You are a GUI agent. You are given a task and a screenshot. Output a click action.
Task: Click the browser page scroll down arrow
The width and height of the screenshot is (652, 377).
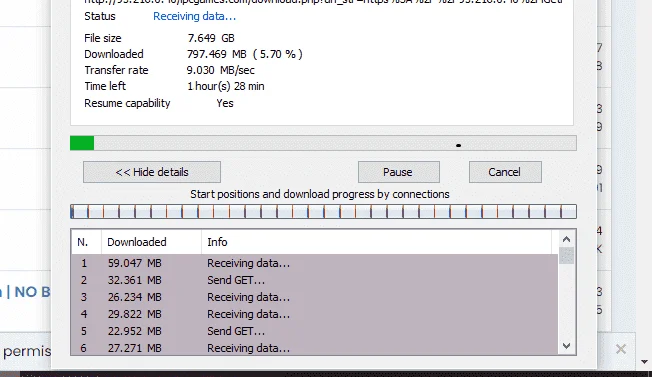[644, 362]
